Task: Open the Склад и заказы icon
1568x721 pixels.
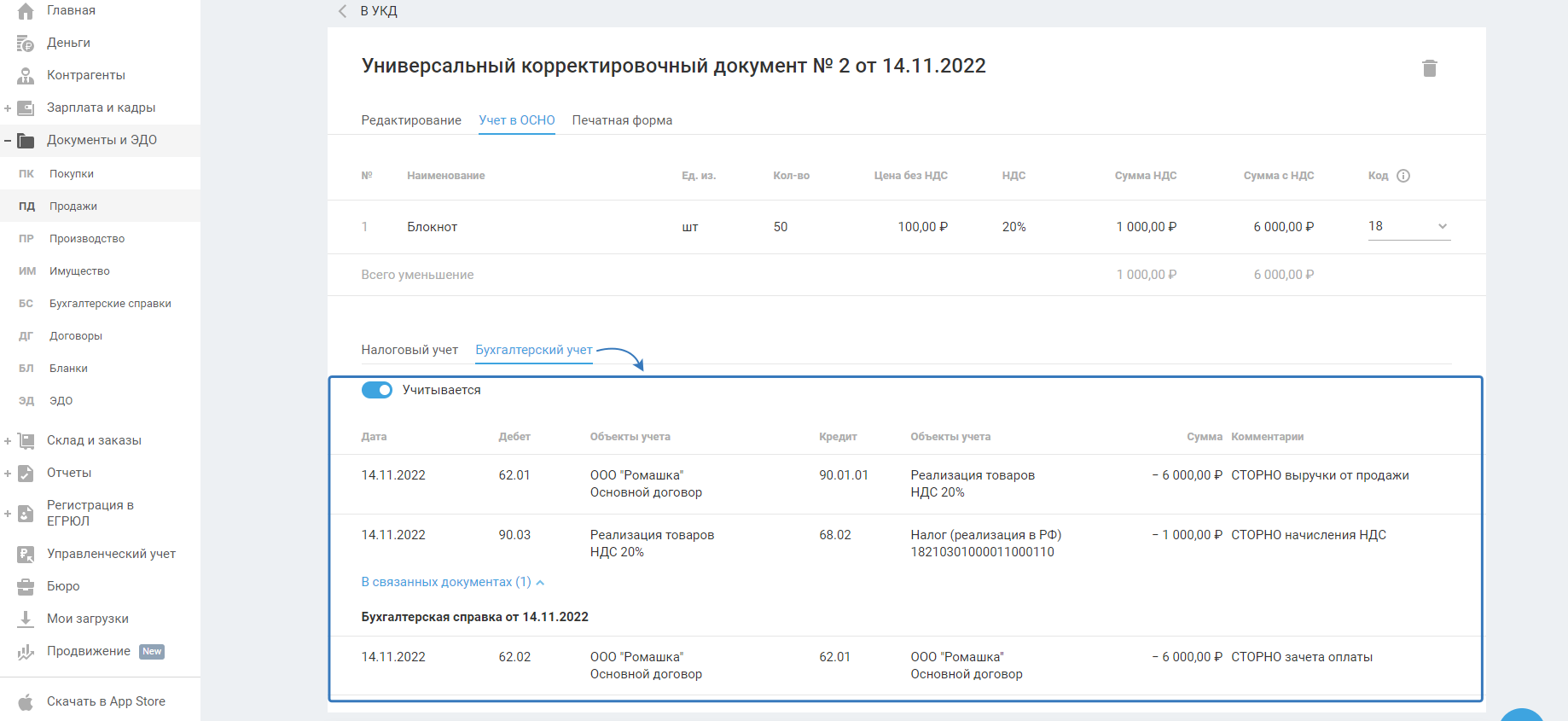Action: [x=26, y=441]
